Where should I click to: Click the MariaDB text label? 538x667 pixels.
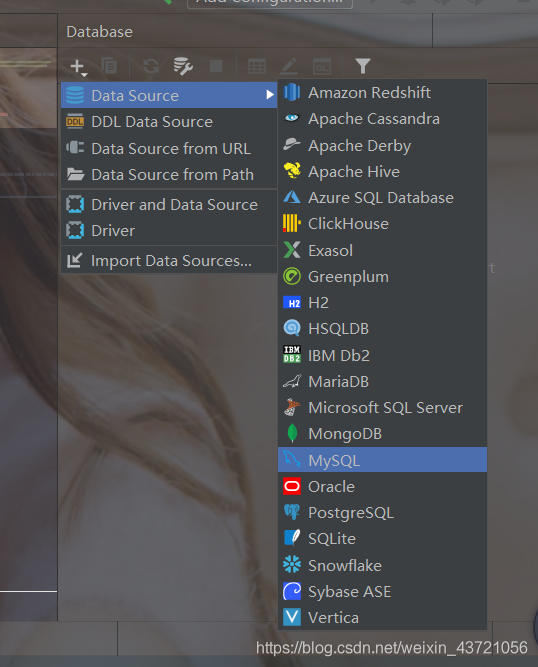tap(339, 382)
